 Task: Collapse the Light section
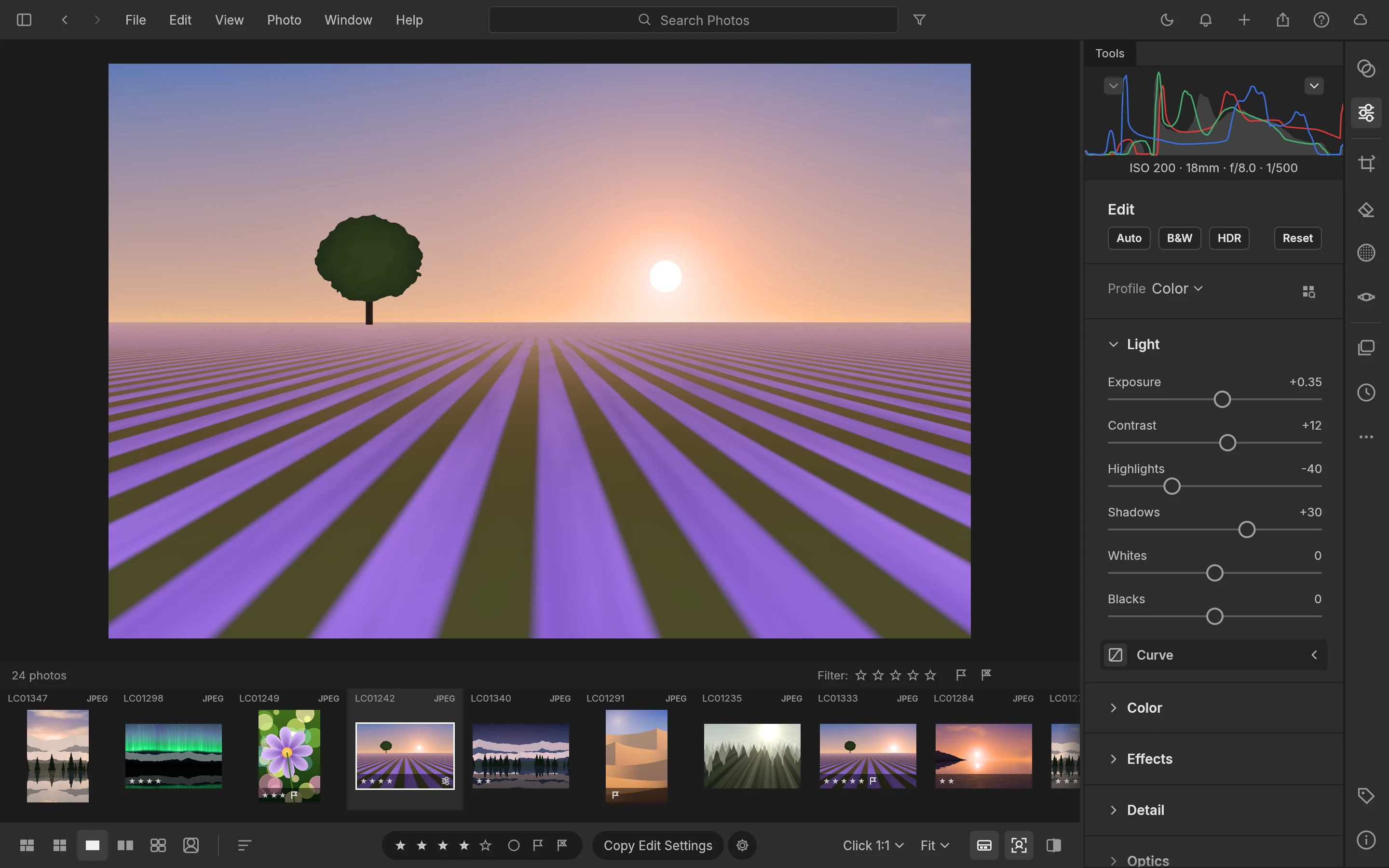point(1114,344)
